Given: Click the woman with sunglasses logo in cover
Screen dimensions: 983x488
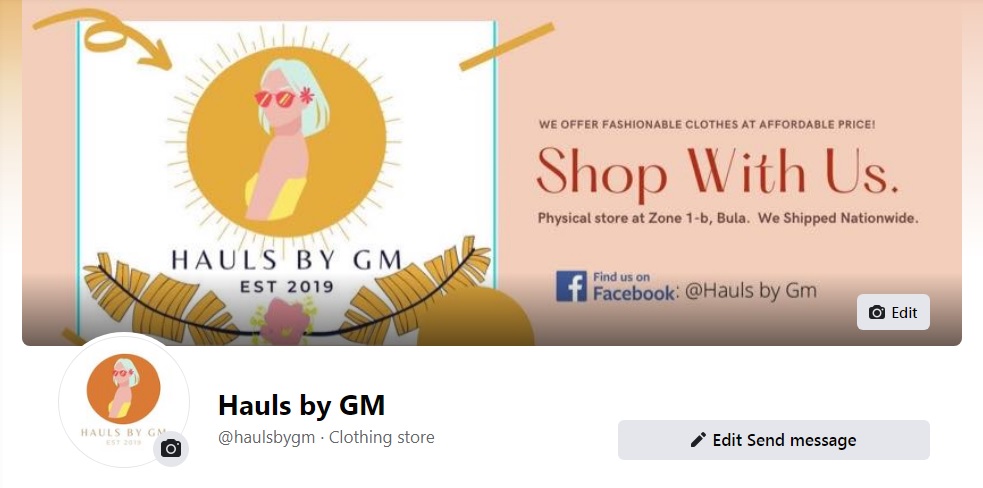Looking at the screenshot, I should click(x=286, y=141).
